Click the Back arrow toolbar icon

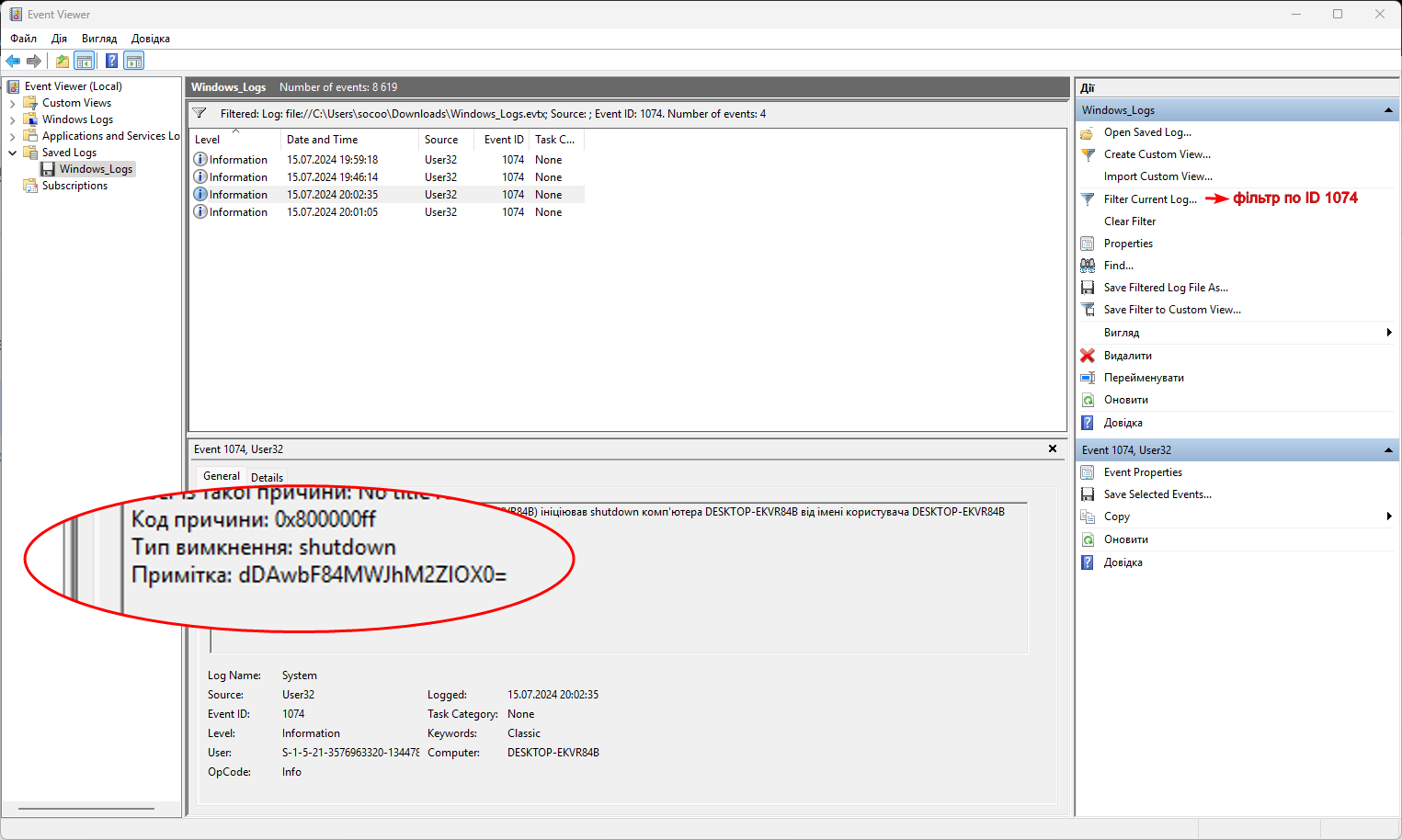[13, 62]
